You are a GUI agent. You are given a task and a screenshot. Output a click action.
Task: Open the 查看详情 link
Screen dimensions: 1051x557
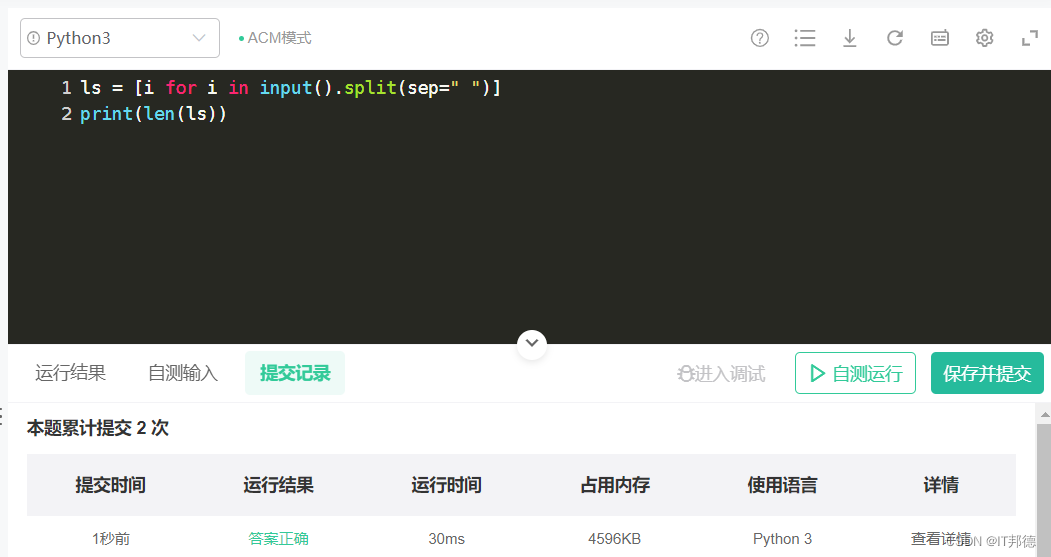click(x=940, y=538)
